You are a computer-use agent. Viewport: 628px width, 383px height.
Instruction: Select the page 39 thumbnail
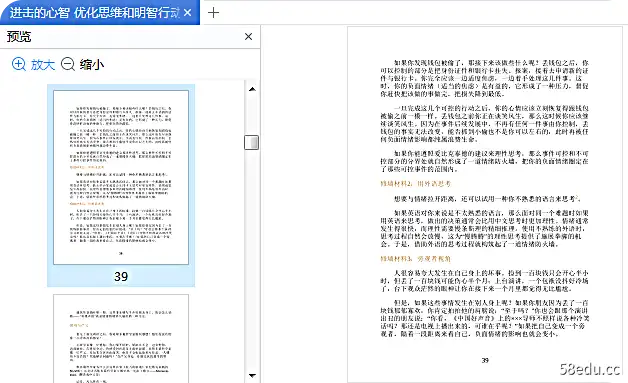click(121, 177)
